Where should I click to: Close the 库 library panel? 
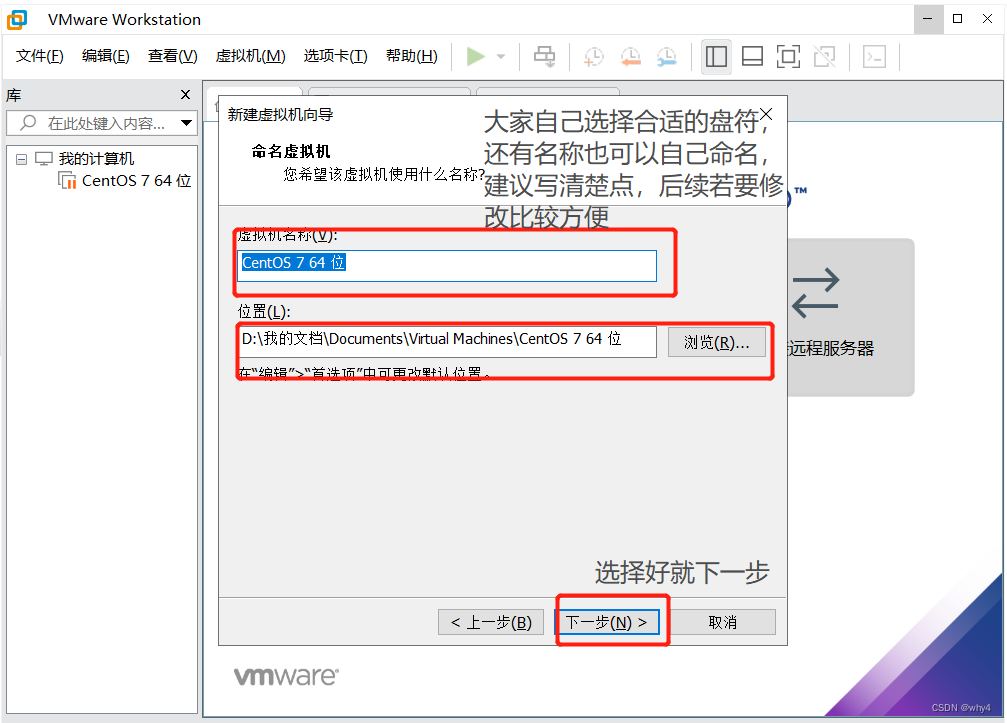(186, 95)
